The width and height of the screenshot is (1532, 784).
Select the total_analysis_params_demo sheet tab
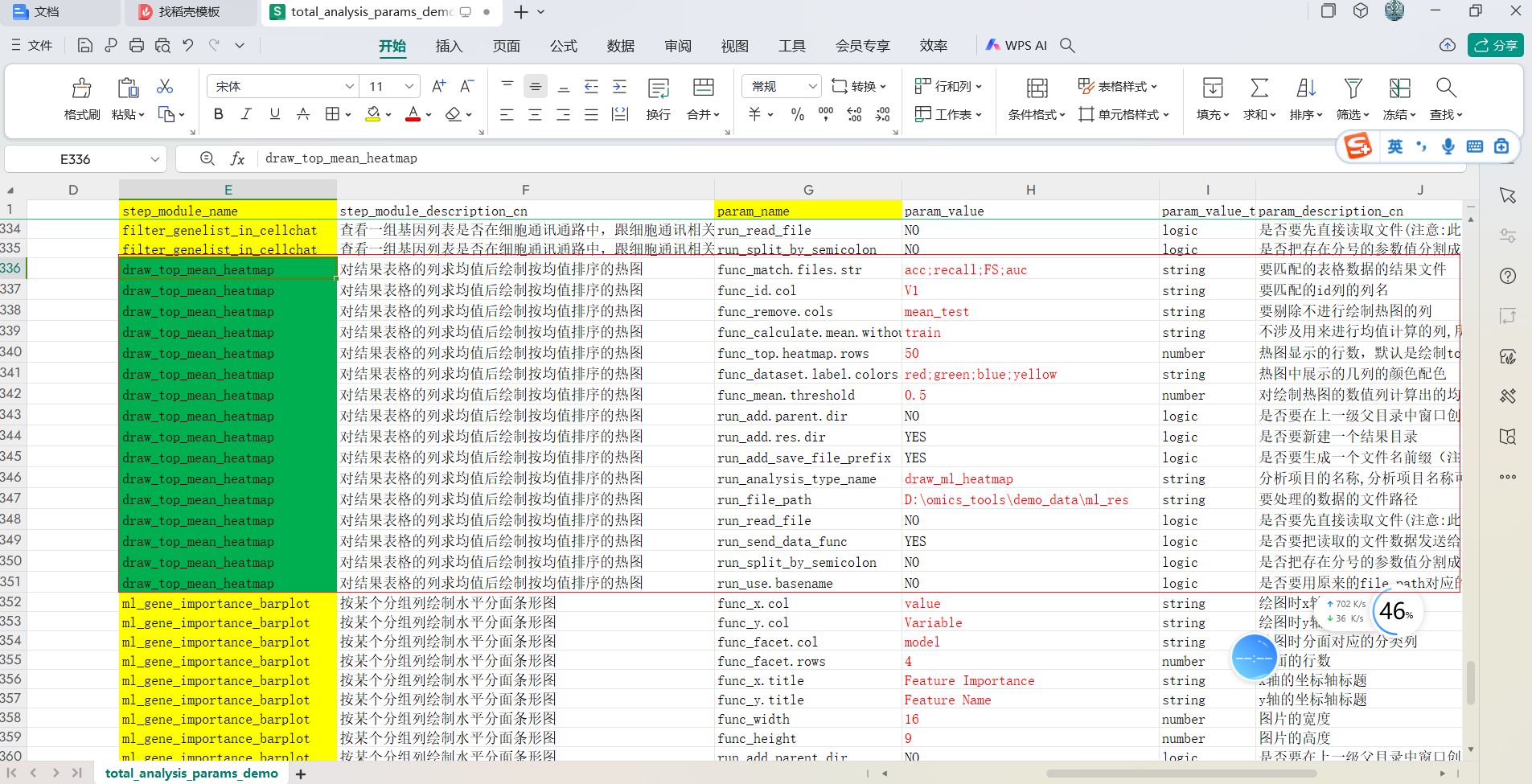pos(191,774)
